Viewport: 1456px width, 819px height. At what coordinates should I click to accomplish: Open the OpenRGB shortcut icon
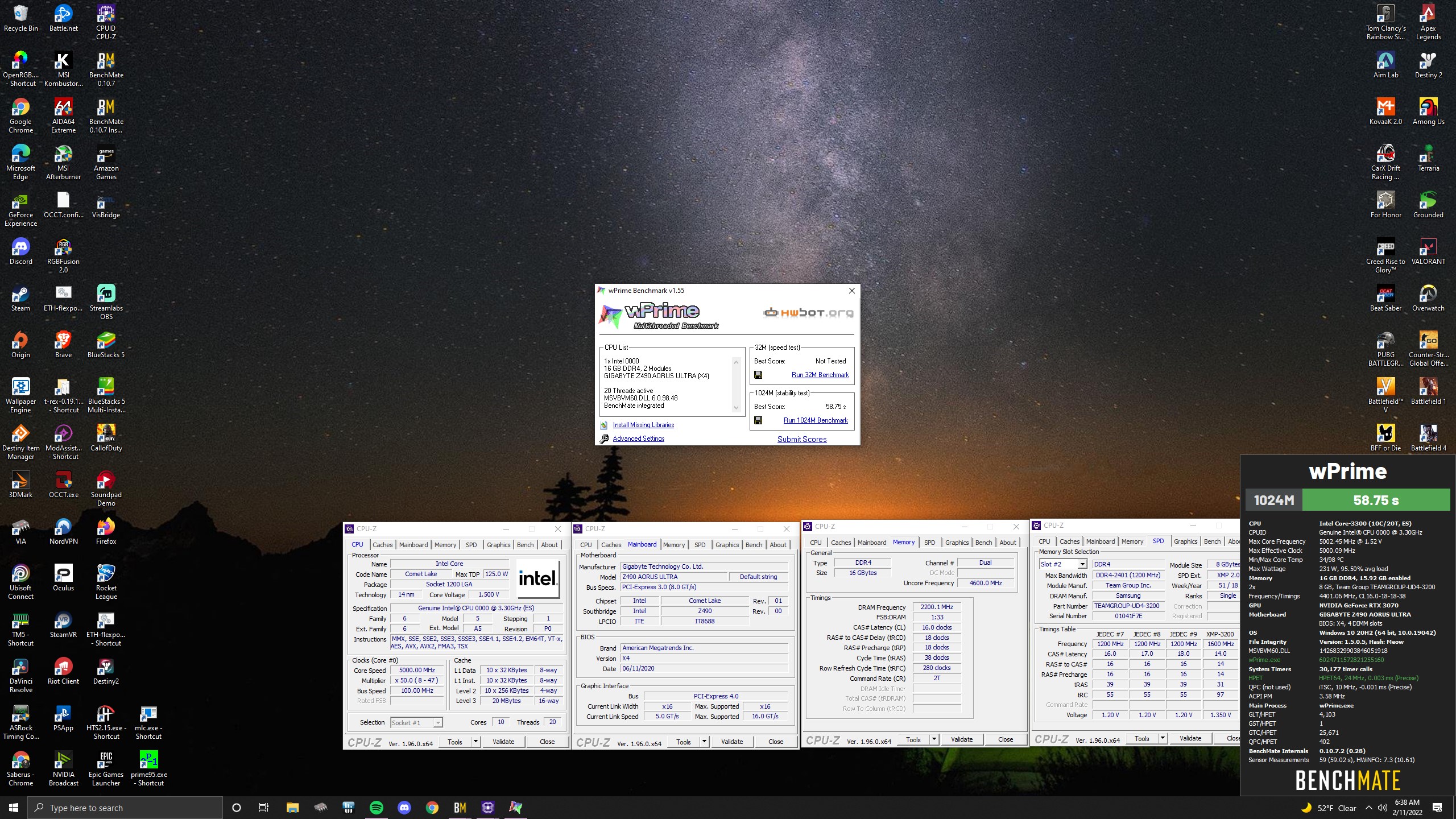20,69
